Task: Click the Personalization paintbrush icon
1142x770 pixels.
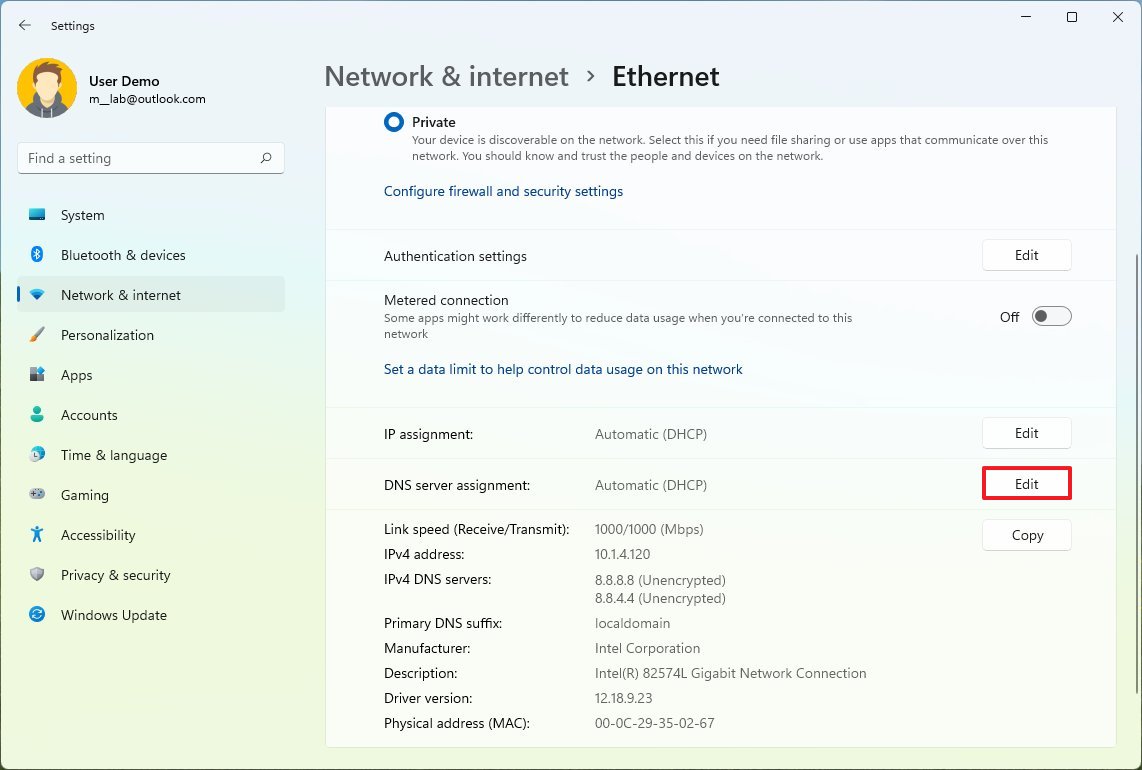Action: point(37,335)
